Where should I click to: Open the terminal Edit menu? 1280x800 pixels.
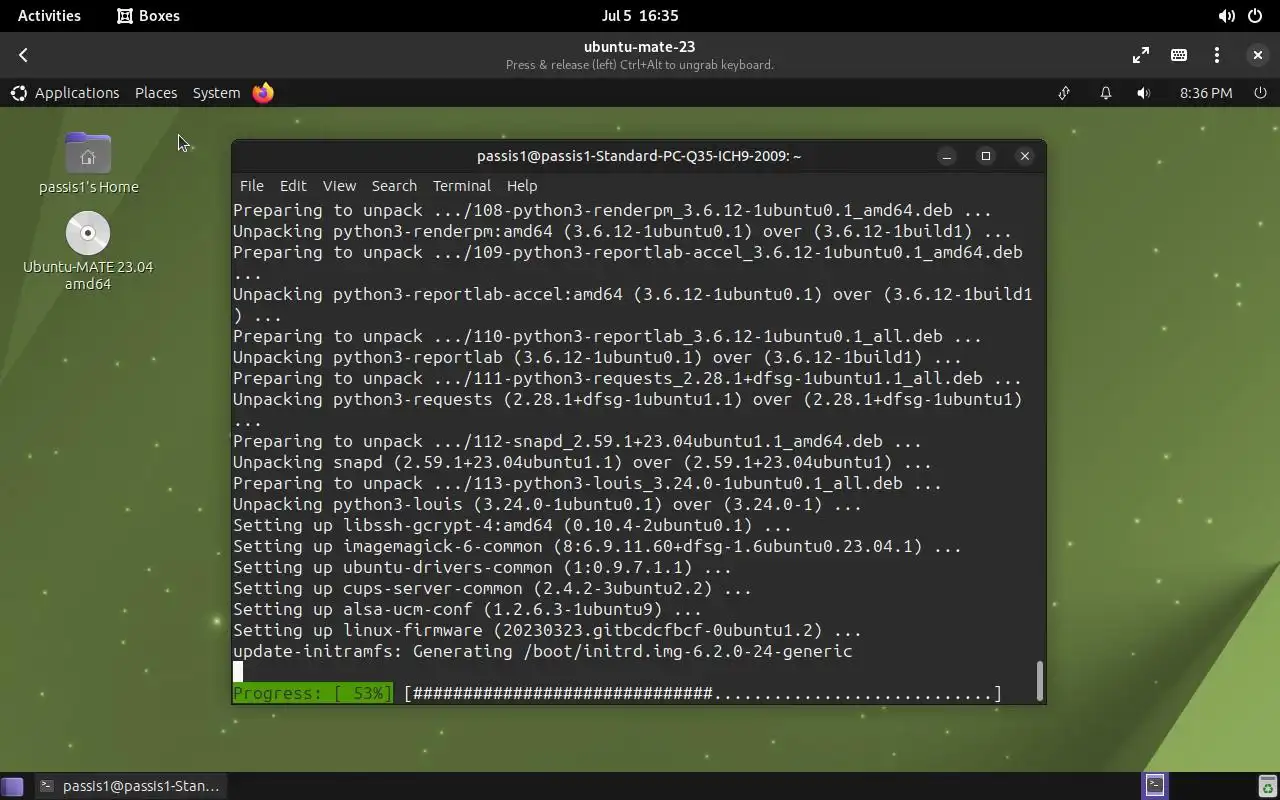pos(293,185)
